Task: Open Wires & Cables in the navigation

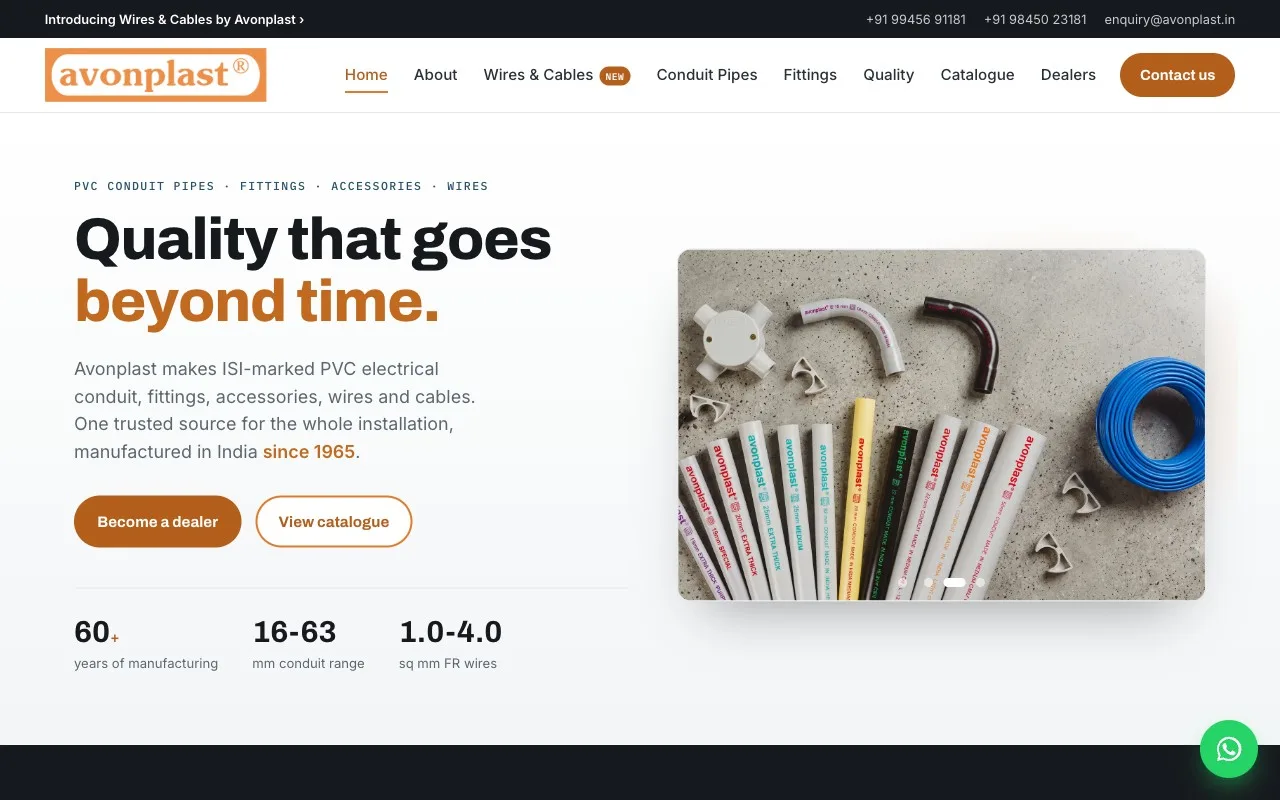Action: [538, 75]
